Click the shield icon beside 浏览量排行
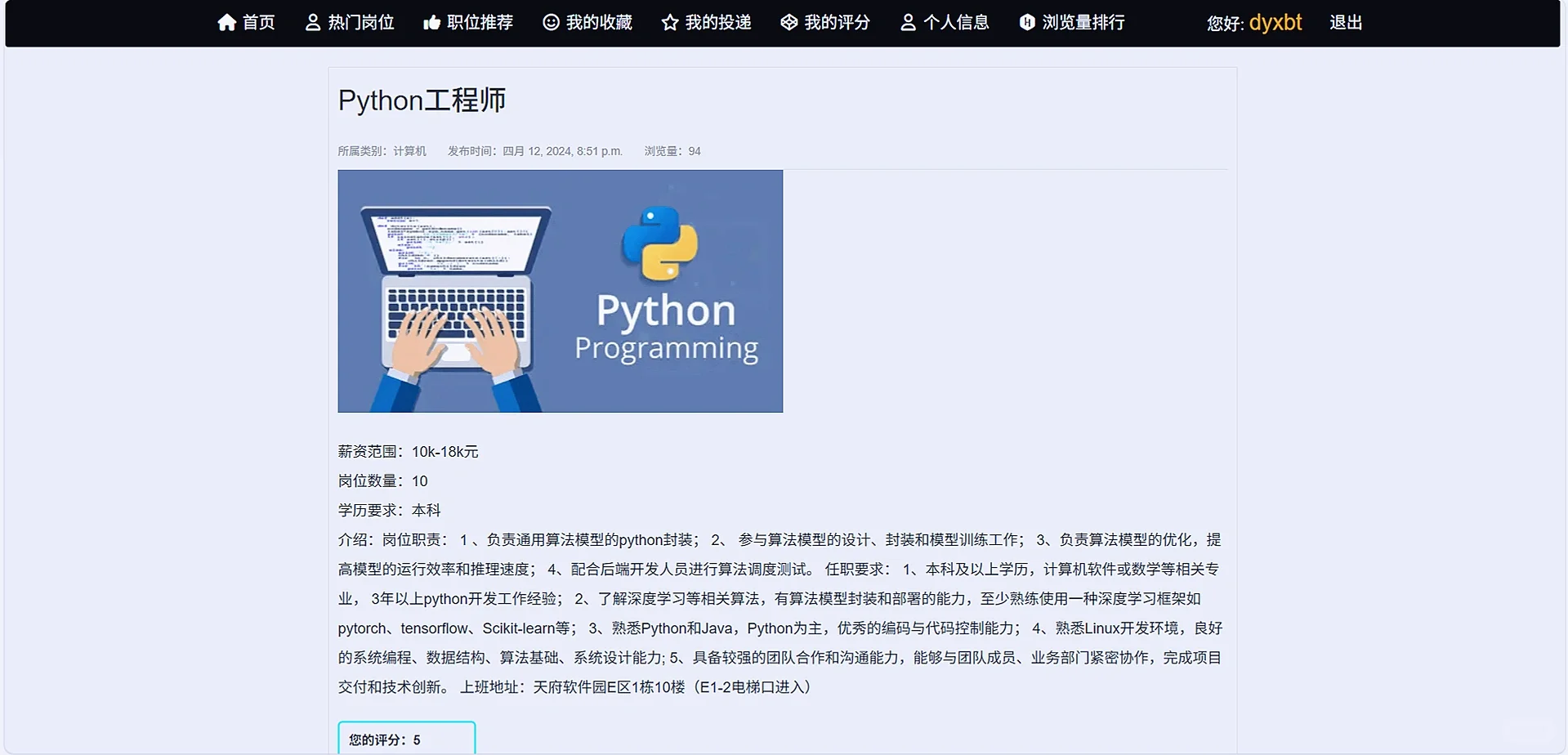 tap(1027, 23)
